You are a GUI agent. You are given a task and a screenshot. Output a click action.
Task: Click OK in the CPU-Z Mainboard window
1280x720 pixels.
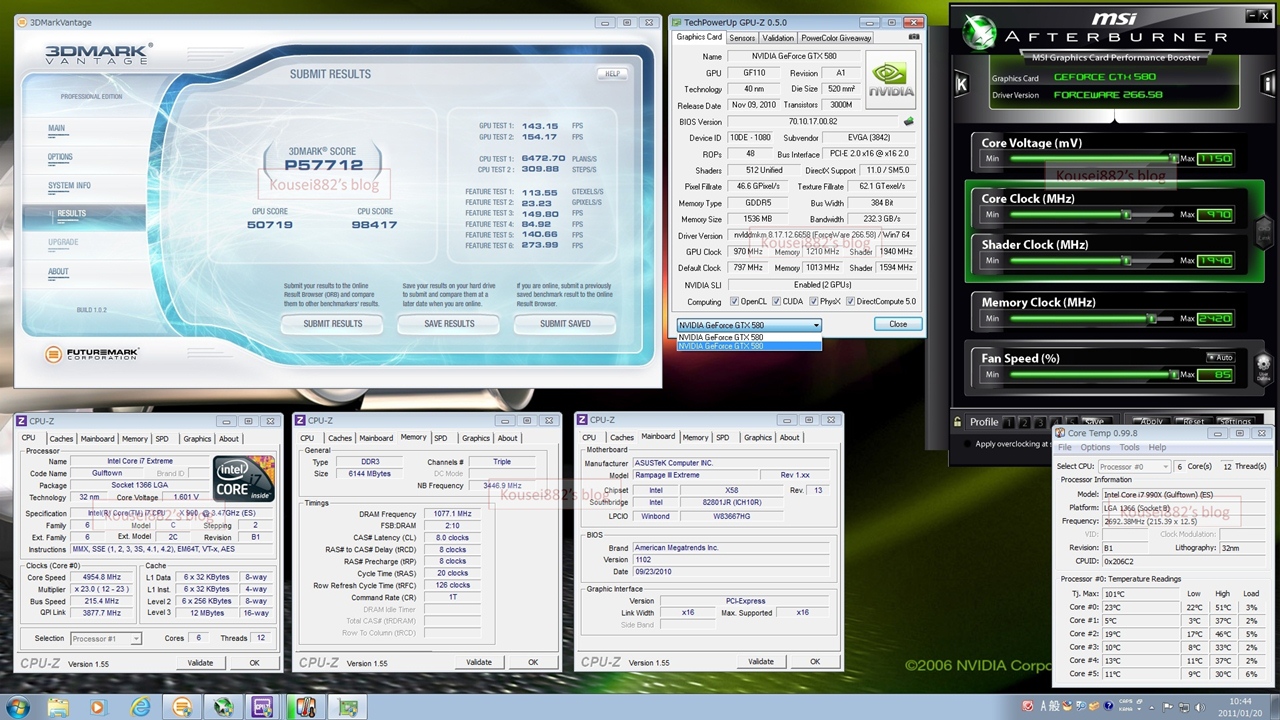(x=815, y=661)
